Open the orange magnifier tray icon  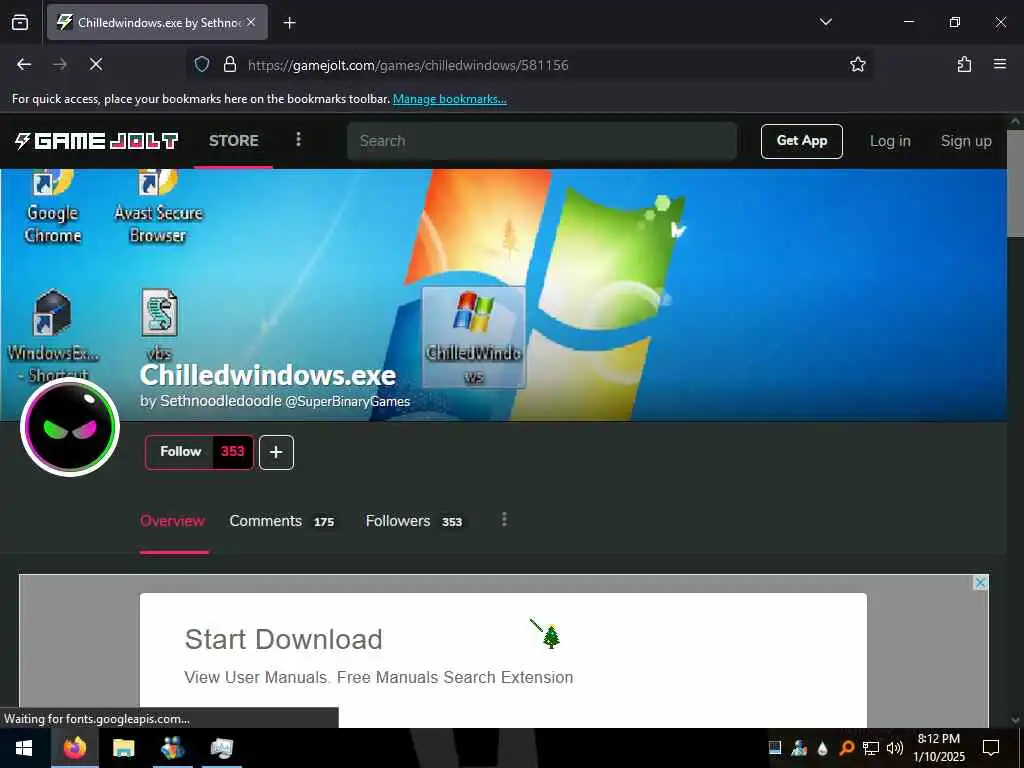click(846, 748)
